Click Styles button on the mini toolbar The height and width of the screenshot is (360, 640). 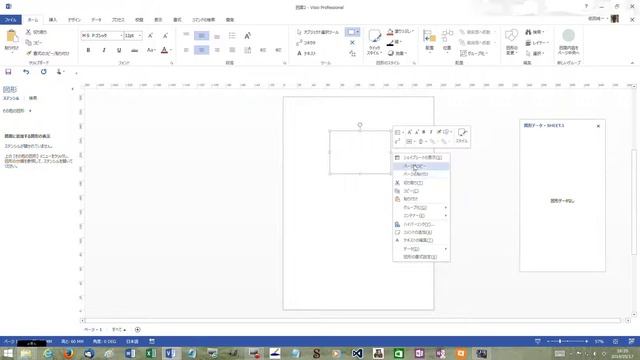tap(462, 136)
